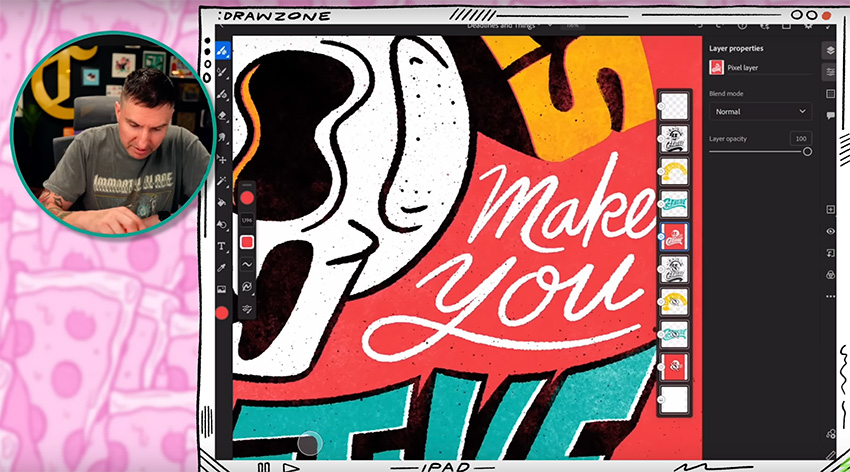The image size is (850, 472).
Task: Select the Text tool
Action: (x=222, y=246)
